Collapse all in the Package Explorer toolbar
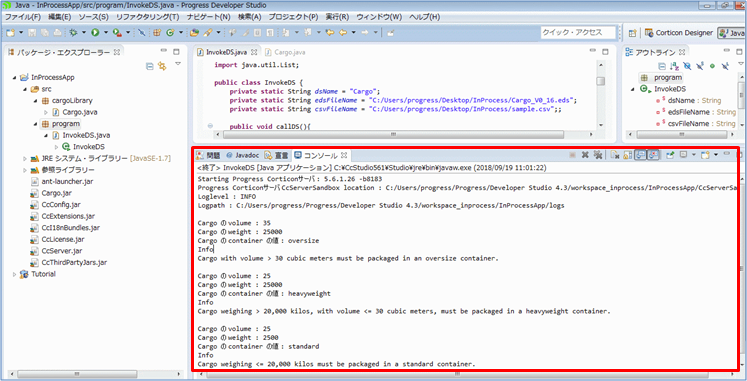 (150, 66)
